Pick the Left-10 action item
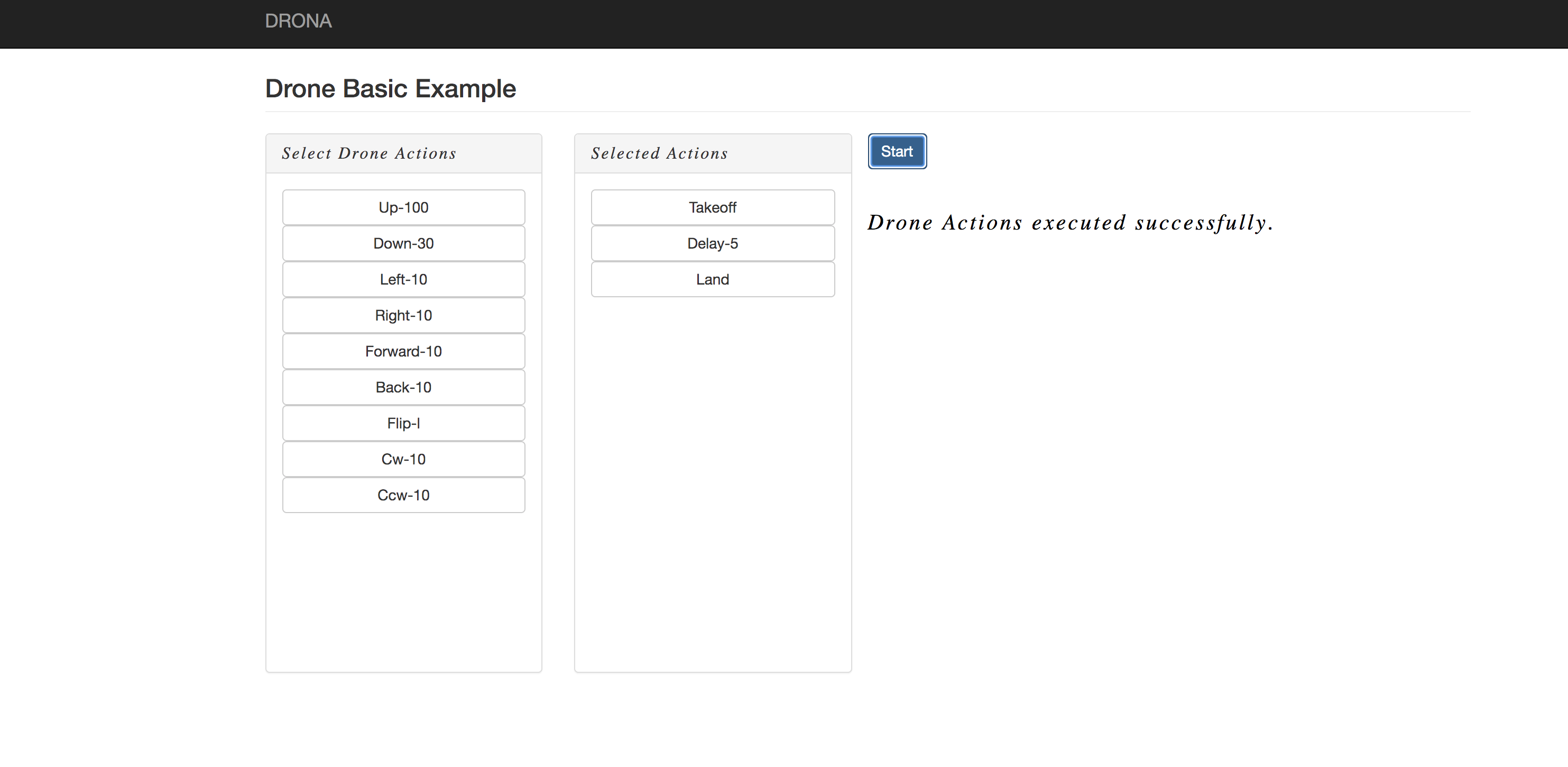The width and height of the screenshot is (1568, 767). [x=403, y=279]
